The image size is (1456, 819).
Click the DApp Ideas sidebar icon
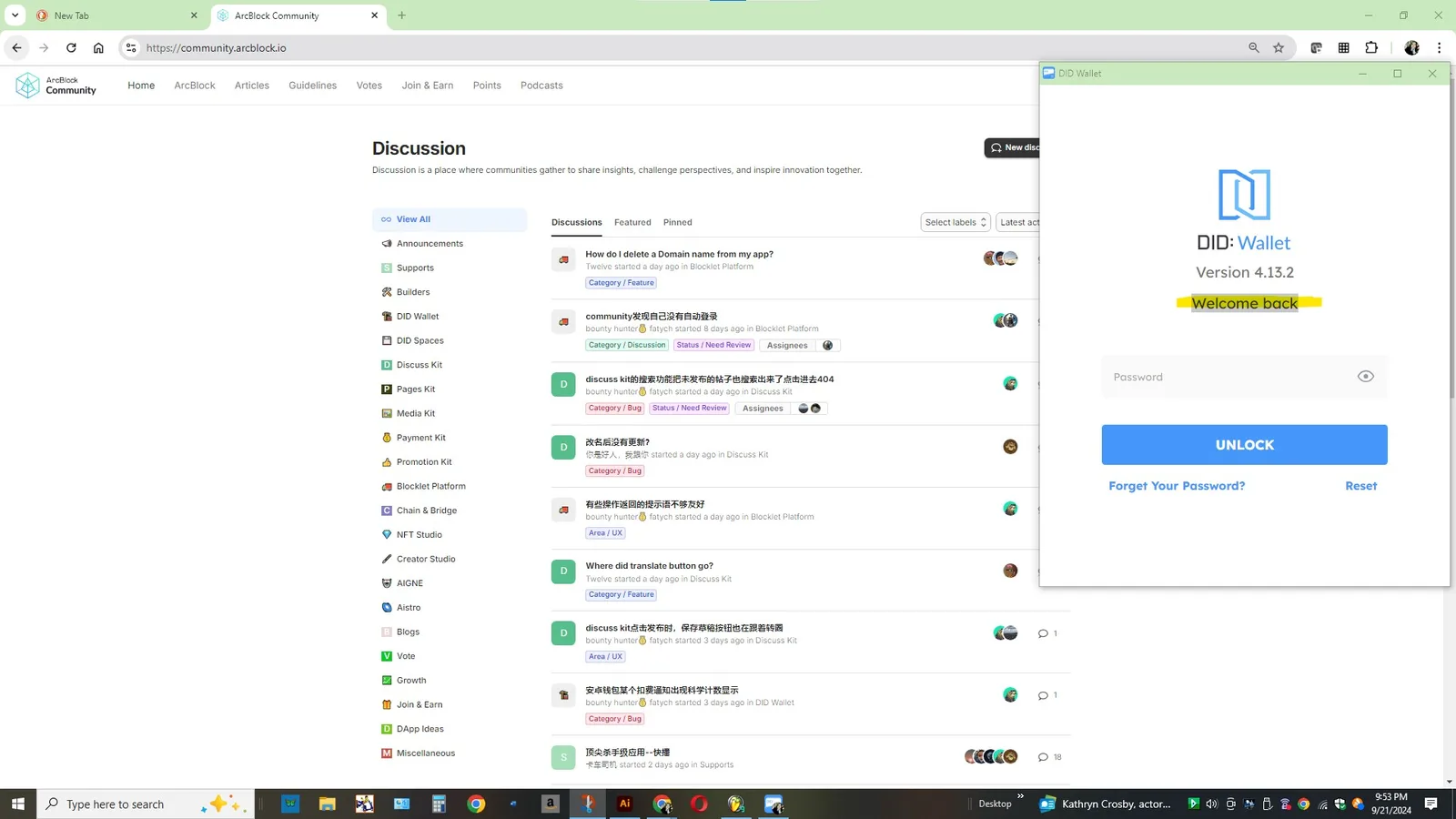[x=387, y=729]
